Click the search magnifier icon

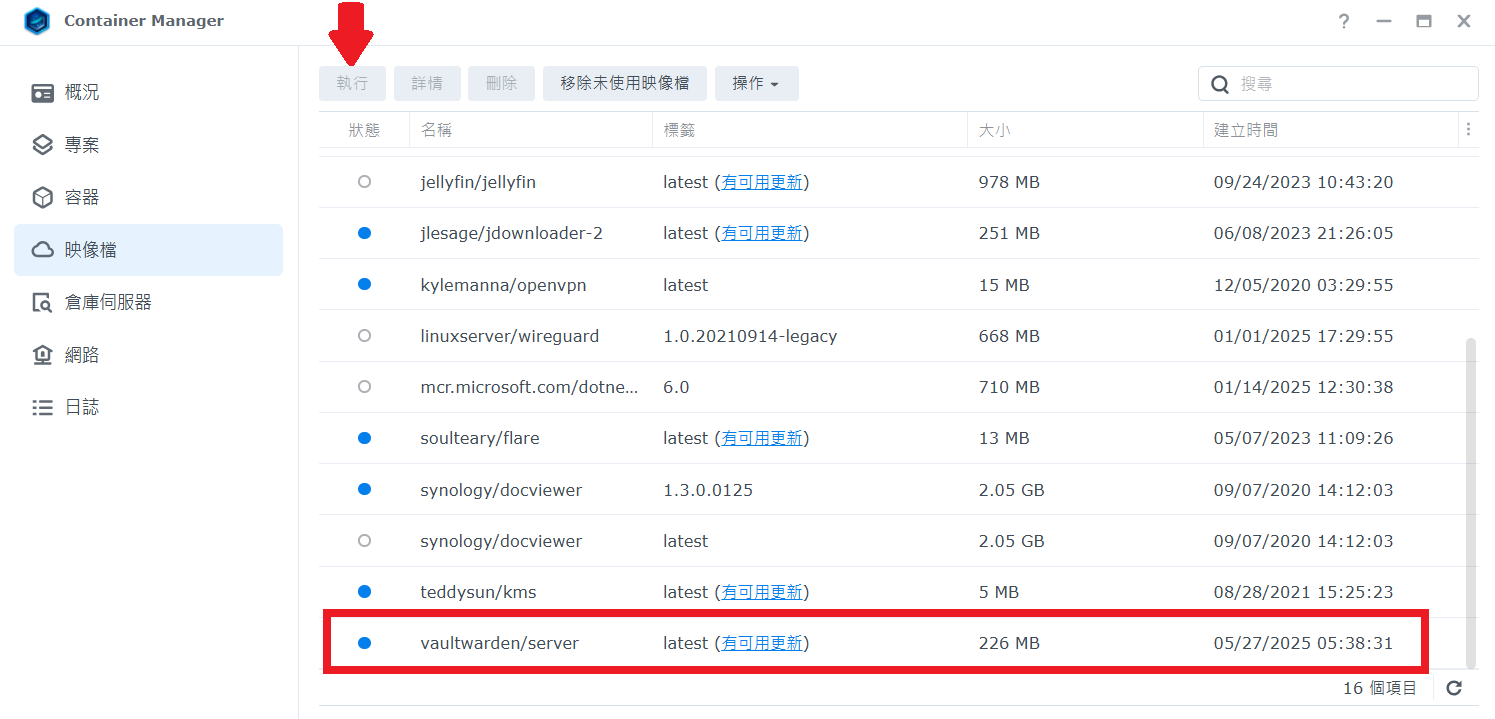(x=1220, y=84)
